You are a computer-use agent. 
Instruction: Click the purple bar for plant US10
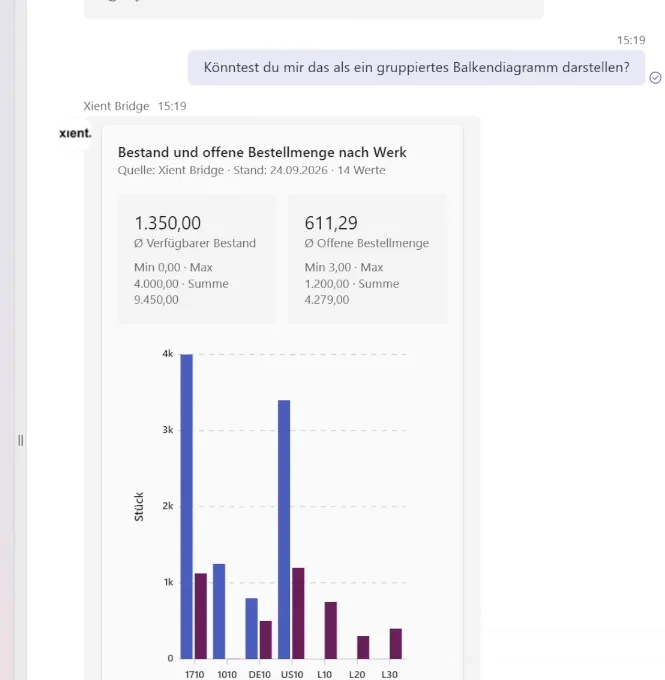pos(298,613)
